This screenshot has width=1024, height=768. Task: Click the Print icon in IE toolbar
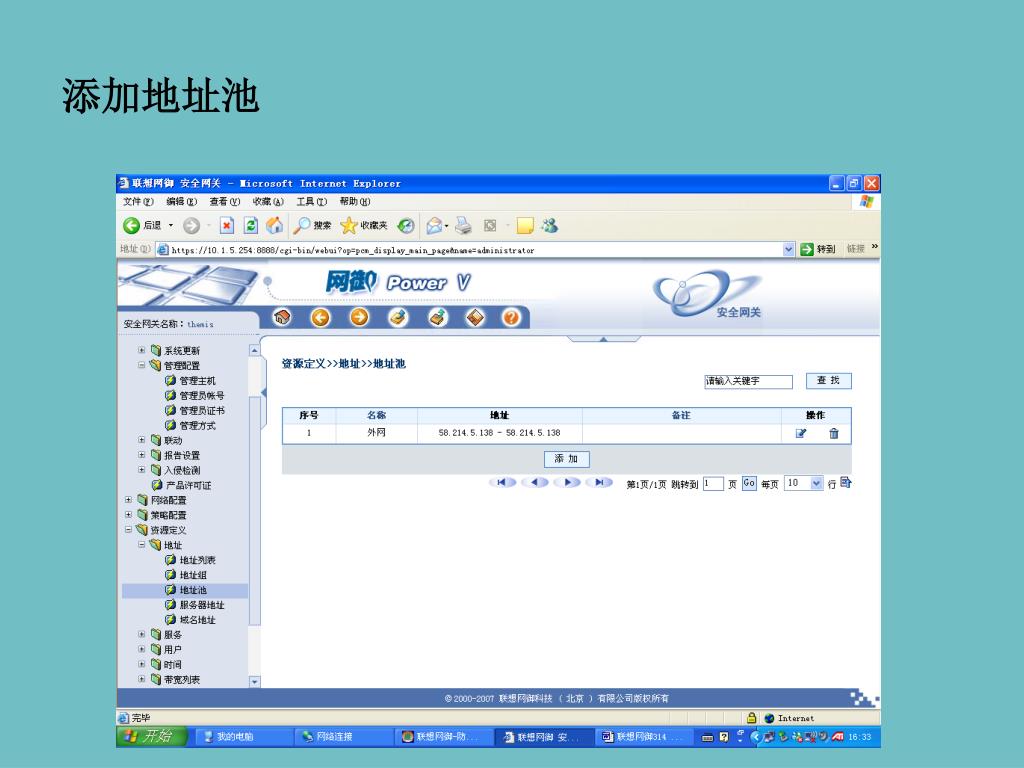[463, 225]
